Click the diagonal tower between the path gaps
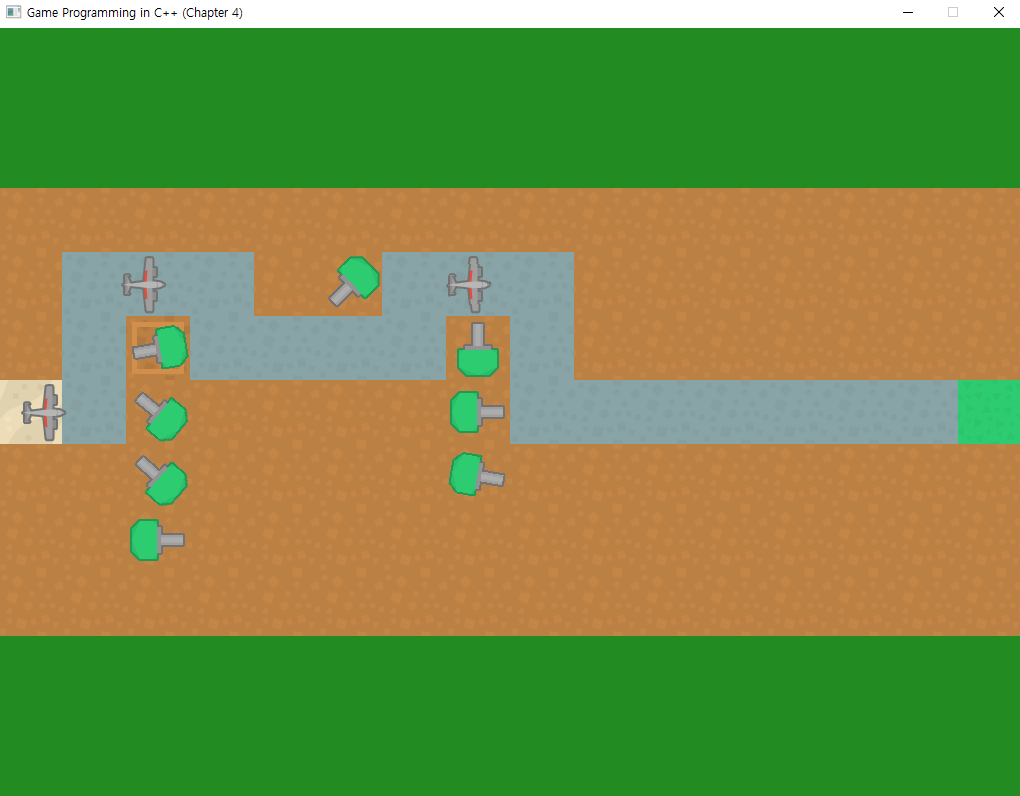 click(355, 281)
